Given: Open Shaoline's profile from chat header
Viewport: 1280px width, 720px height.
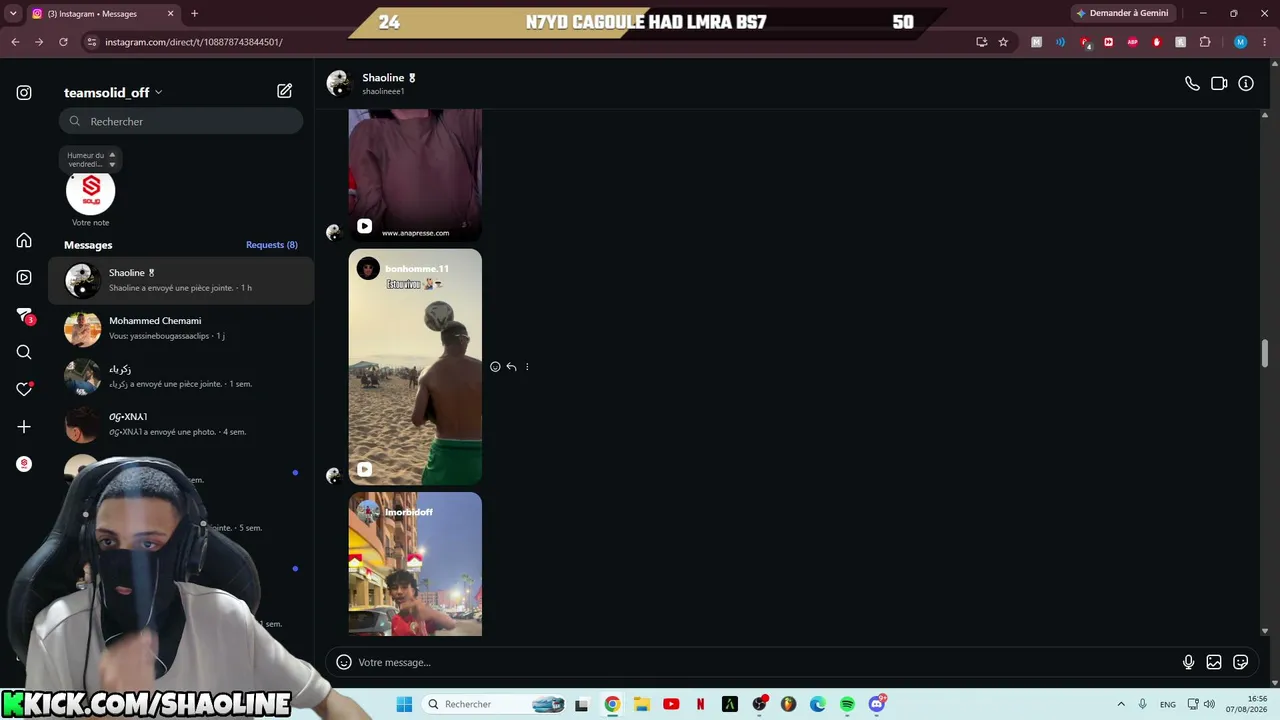Looking at the screenshot, I should (x=371, y=83).
